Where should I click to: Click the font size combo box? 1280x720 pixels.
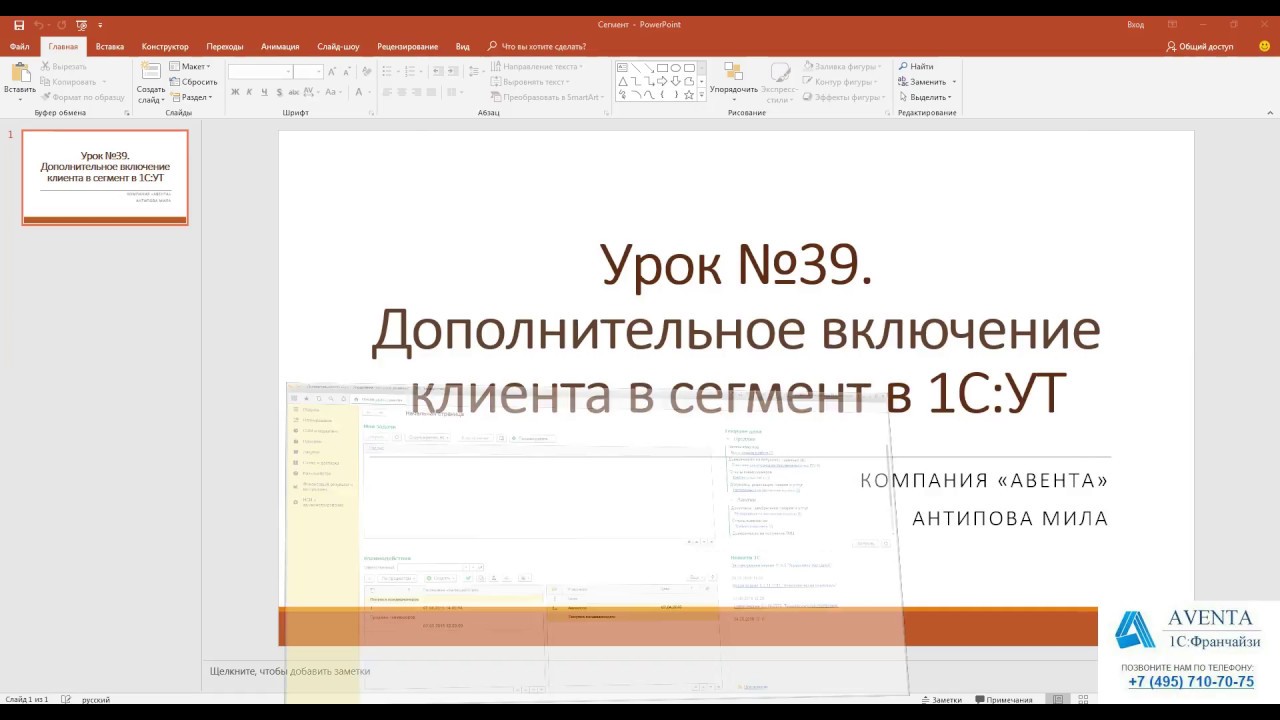pos(308,71)
